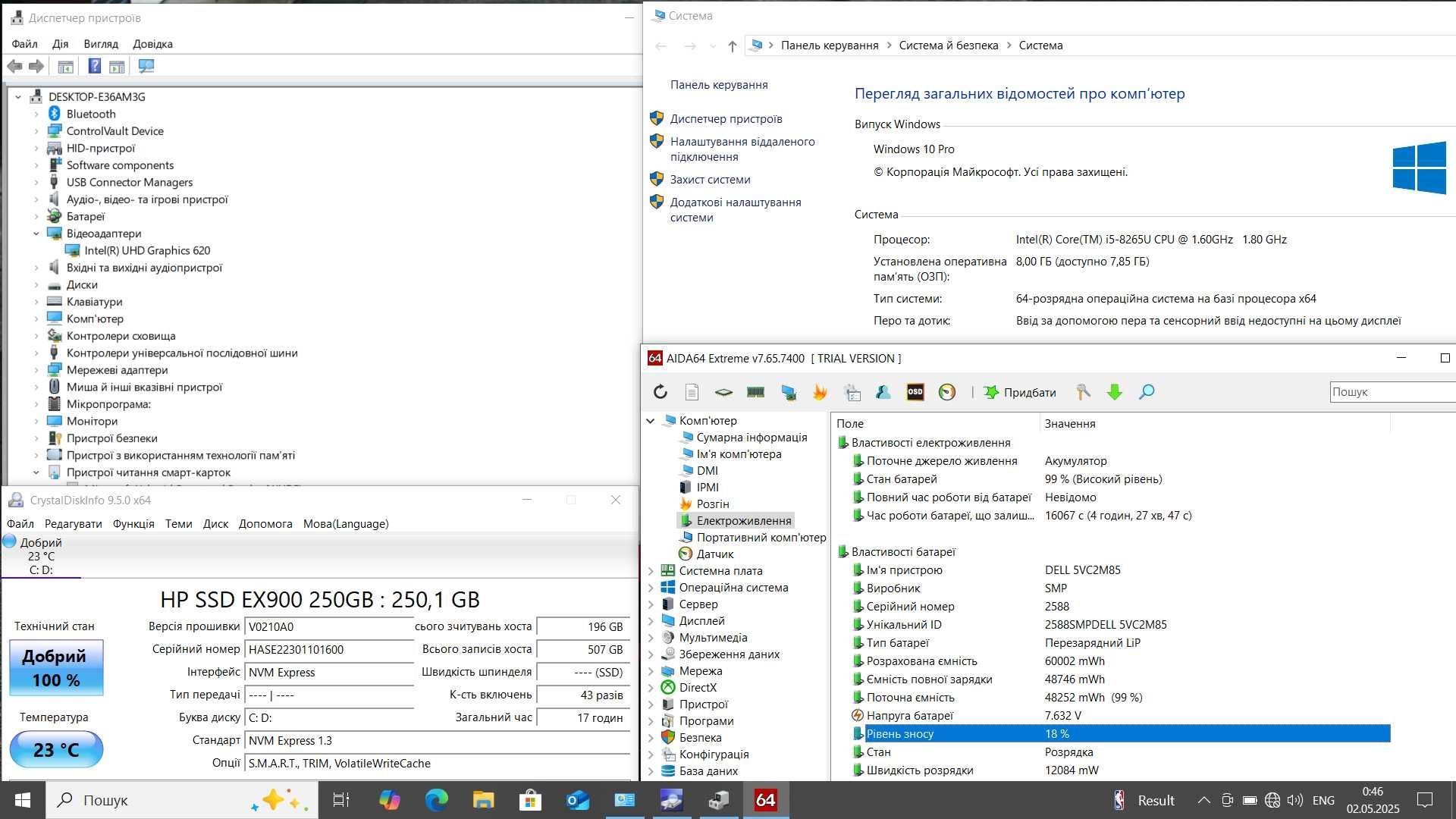Screen dimensions: 1456x819
Task: Click the AIDA64 user silhouette toolbar icon
Action: pyautogui.click(x=883, y=392)
